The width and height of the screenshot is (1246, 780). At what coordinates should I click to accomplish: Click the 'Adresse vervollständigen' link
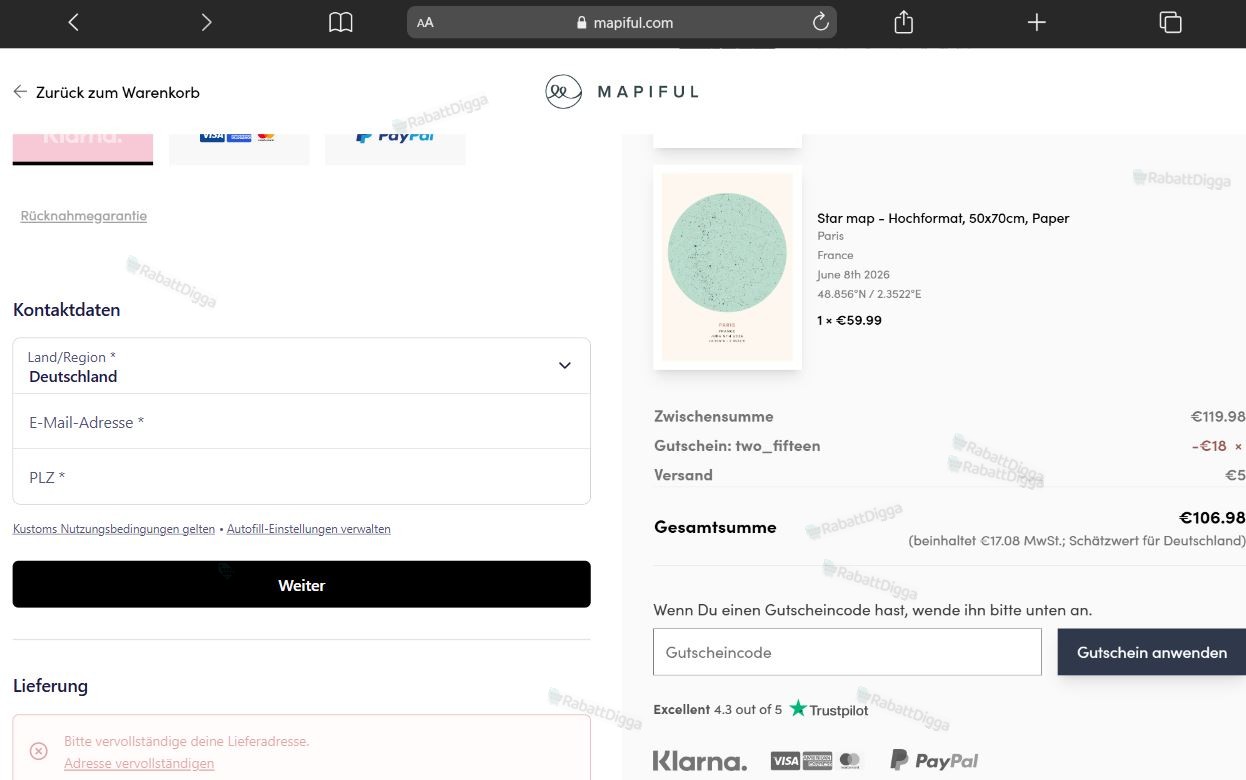pyautogui.click(x=139, y=763)
